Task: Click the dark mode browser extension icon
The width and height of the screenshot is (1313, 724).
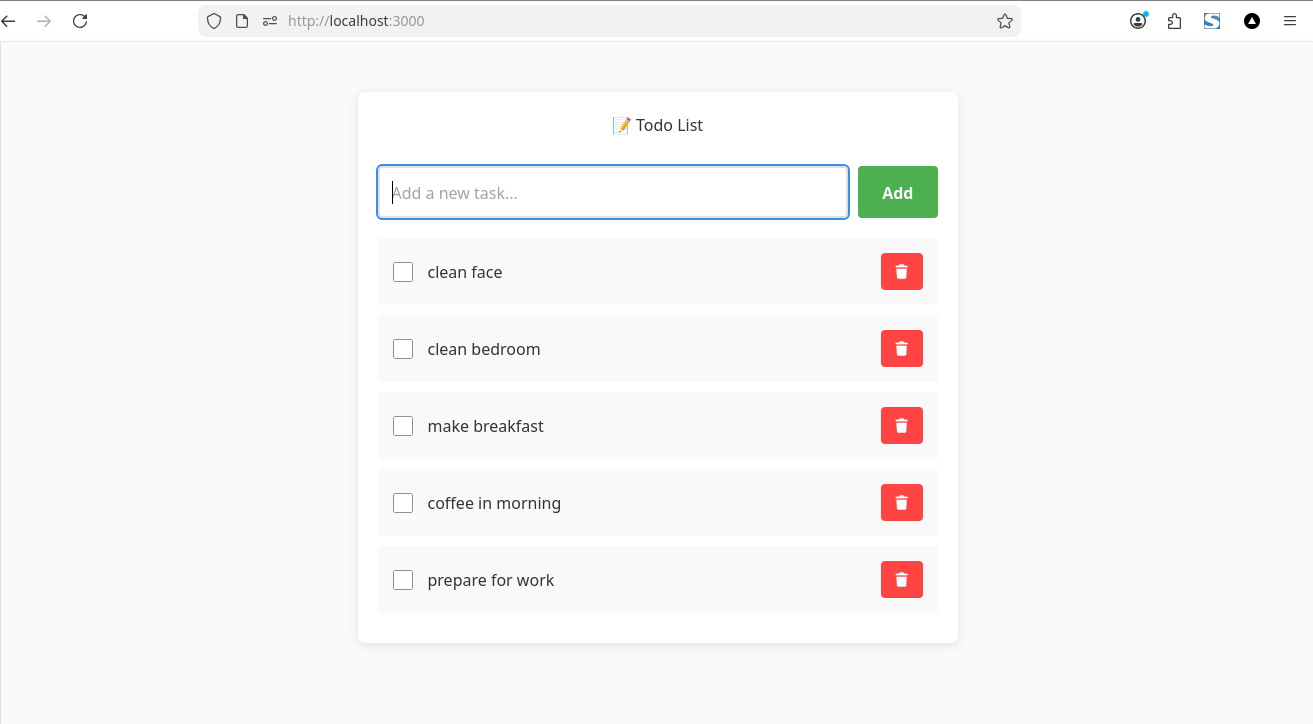Action: (1251, 20)
